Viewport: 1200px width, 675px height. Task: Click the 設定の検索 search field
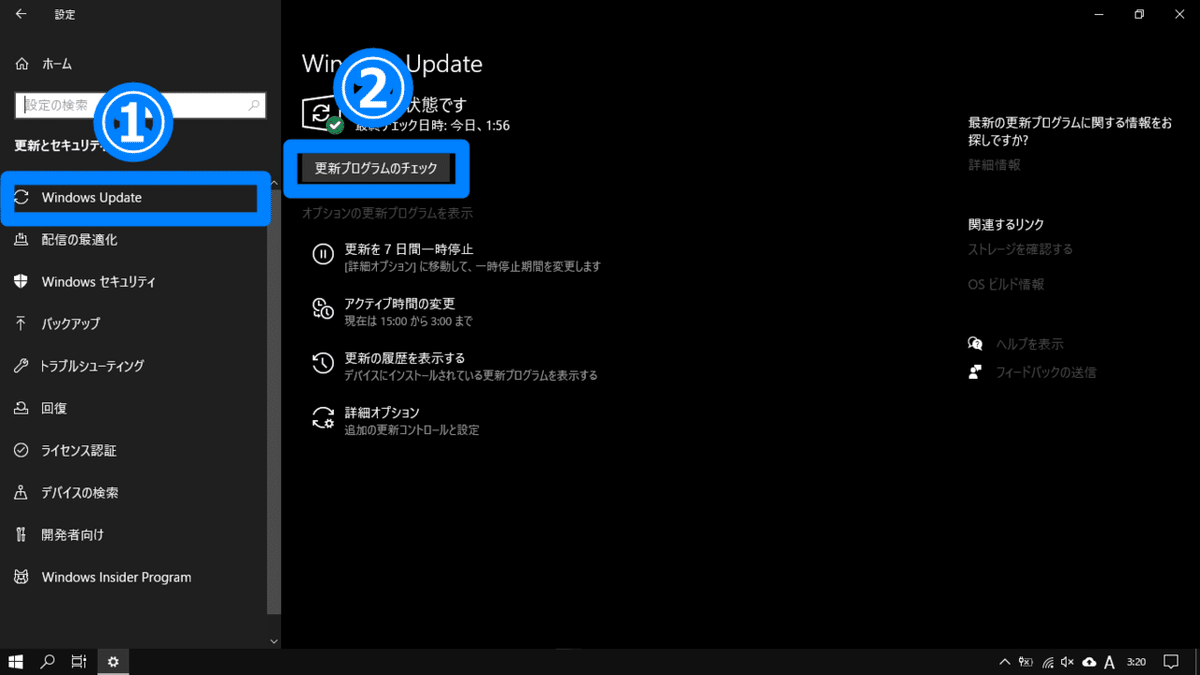(141, 104)
